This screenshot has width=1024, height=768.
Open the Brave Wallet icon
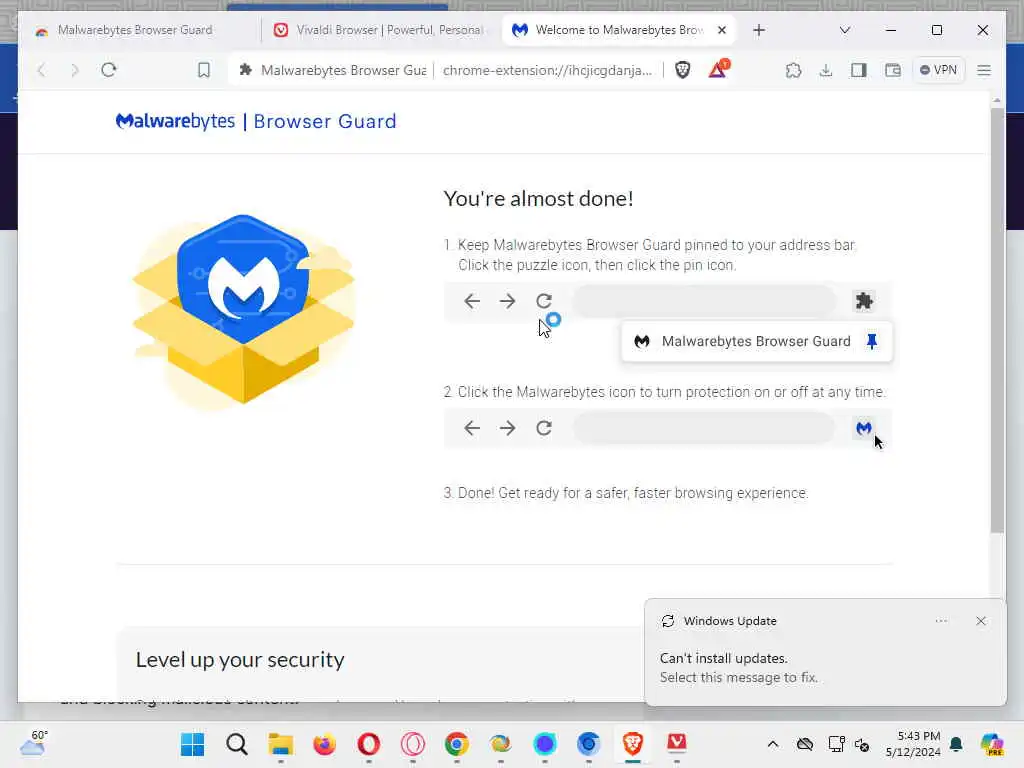(x=893, y=70)
